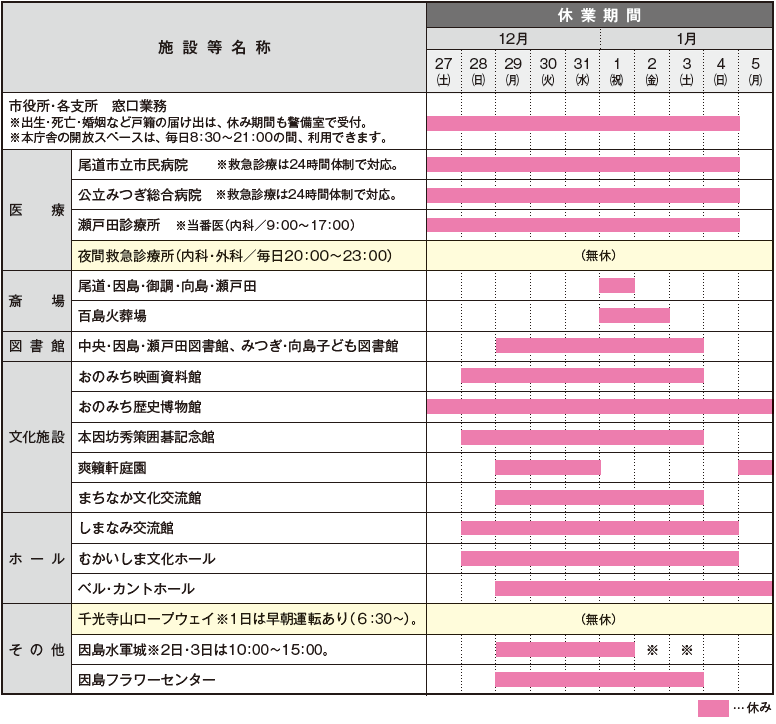Image resolution: width=776 pixels, height=724 pixels.
Task: Click the 1(祝) holiday date header
Action: (x=617, y=70)
